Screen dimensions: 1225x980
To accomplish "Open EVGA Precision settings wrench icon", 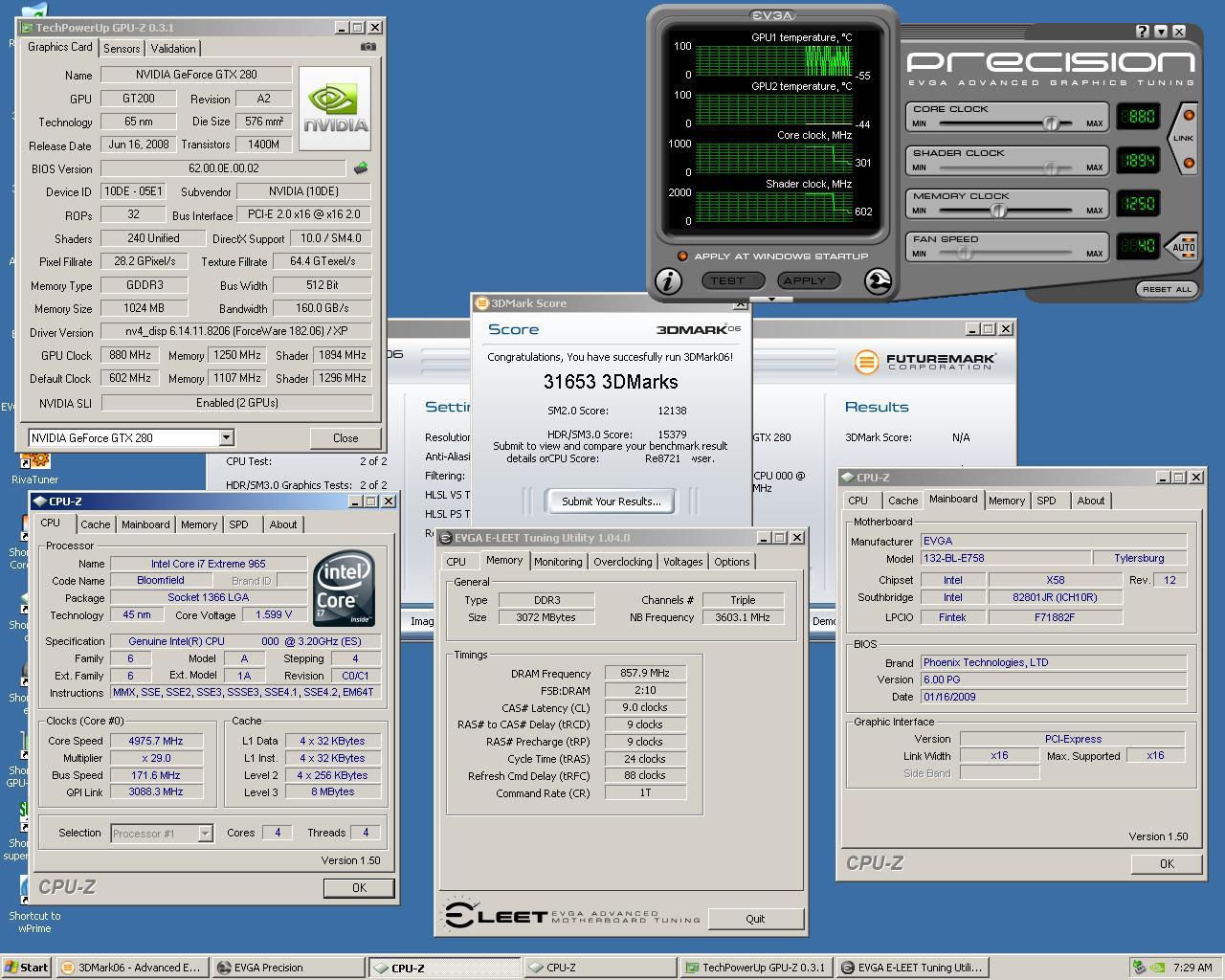I will click(x=878, y=280).
